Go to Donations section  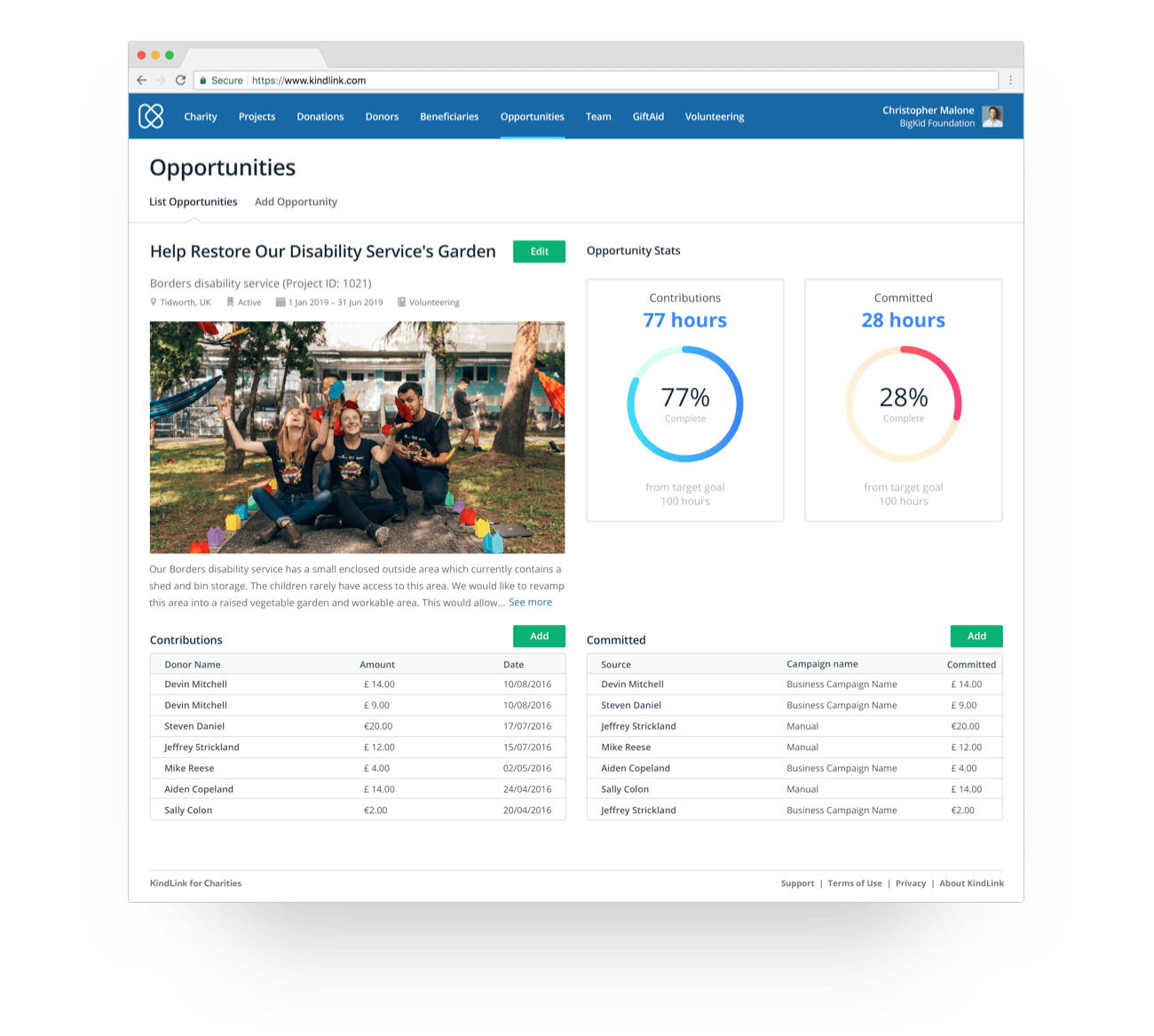point(320,116)
